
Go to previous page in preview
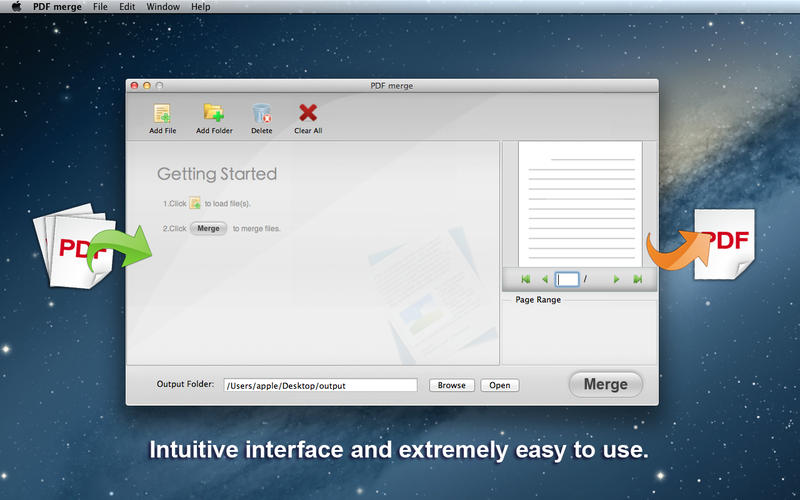click(x=545, y=280)
